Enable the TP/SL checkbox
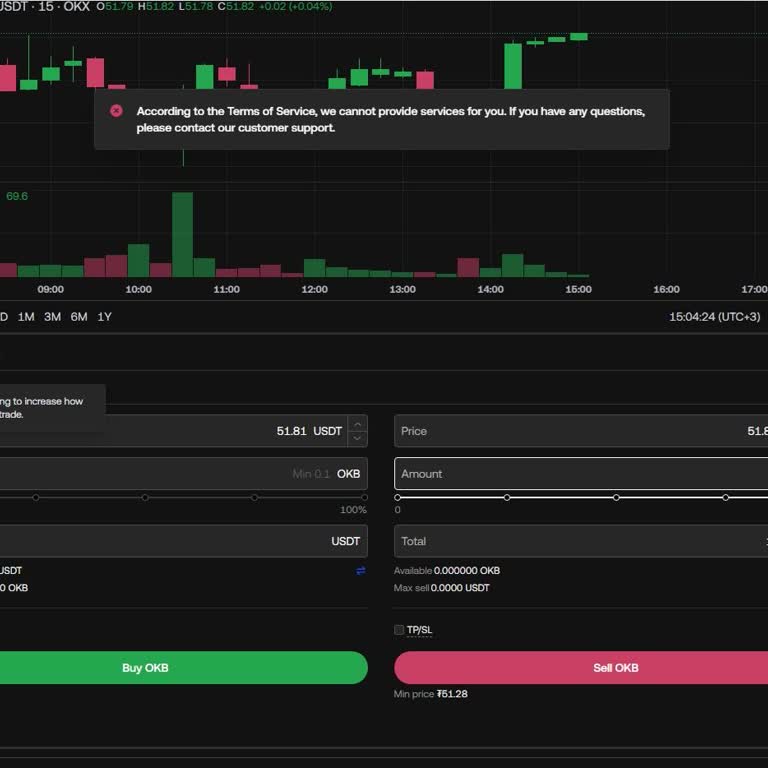This screenshot has width=768, height=768. click(x=399, y=630)
